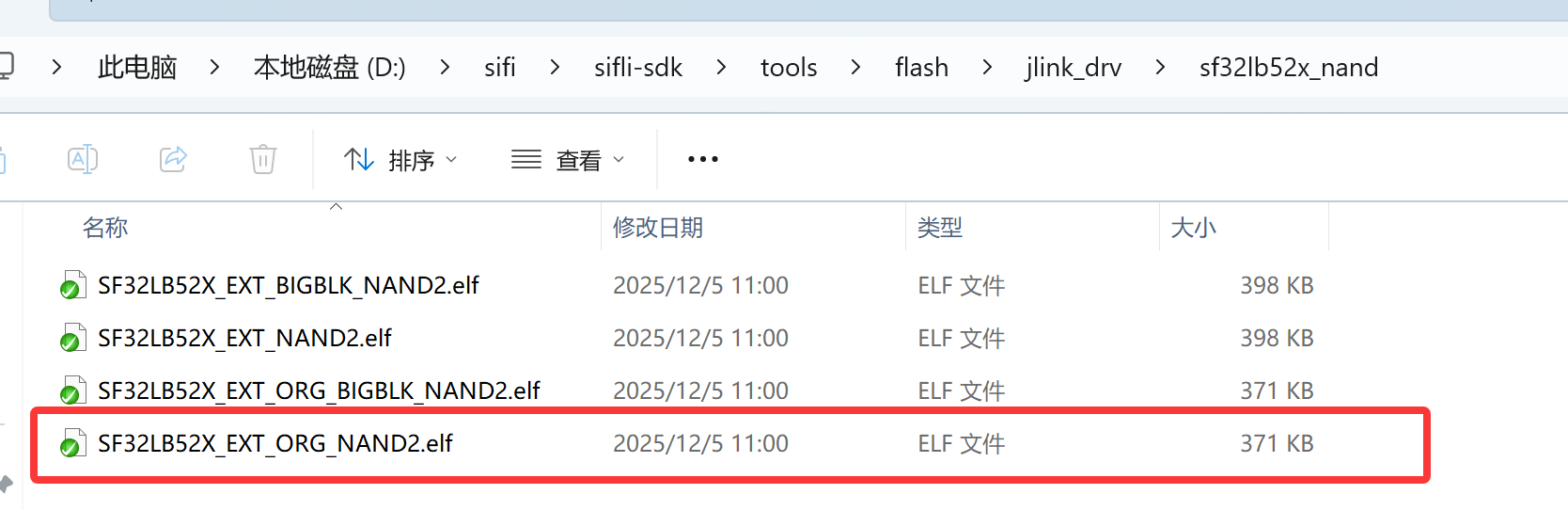Click the Rename icon in the toolbar
The image size is (1568, 510).
[x=83, y=159]
